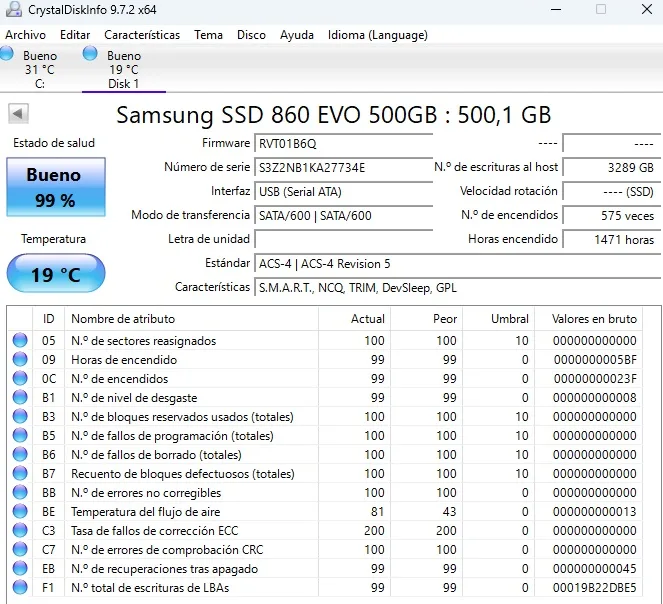663x604 pixels.
Task: Click the empty Letra de unidad field
Action: pyautogui.click(x=343, y=239)
